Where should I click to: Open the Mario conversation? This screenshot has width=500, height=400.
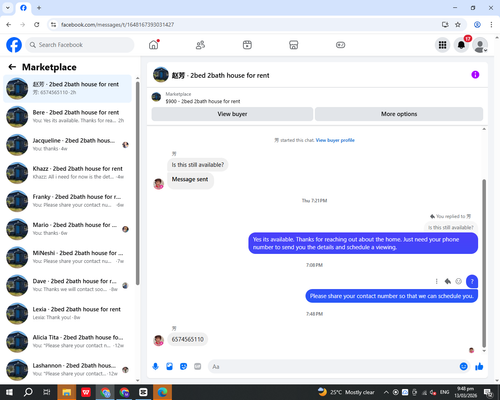pyautogui.click(x=67, y=229)
